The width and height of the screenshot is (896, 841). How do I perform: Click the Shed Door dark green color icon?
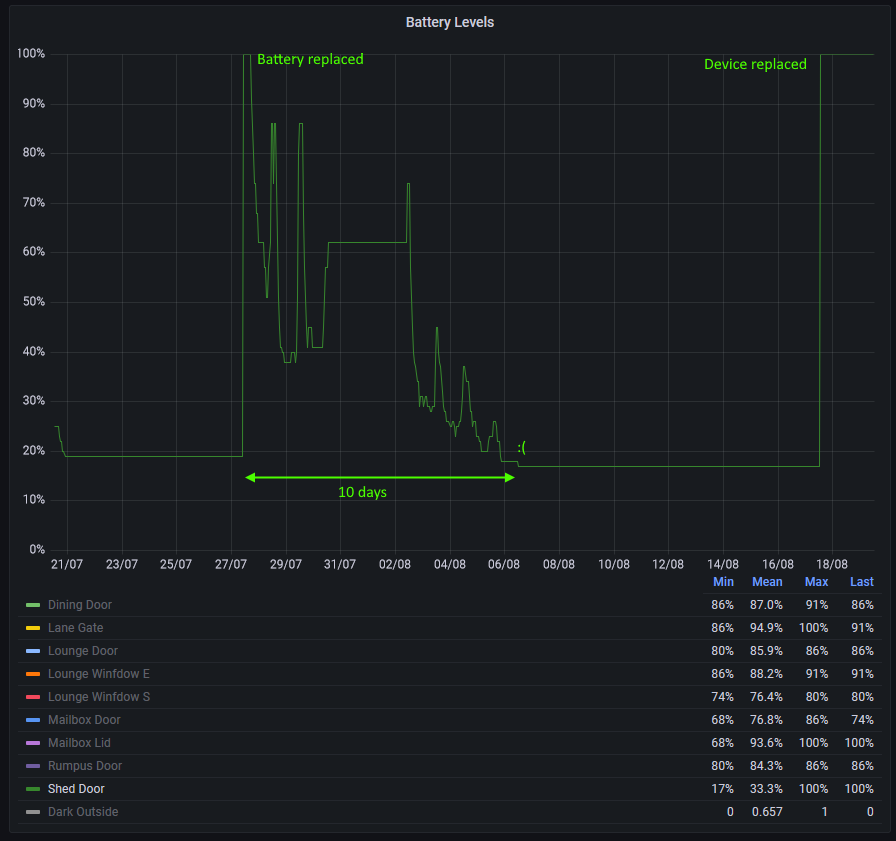[x=33, y=789]
